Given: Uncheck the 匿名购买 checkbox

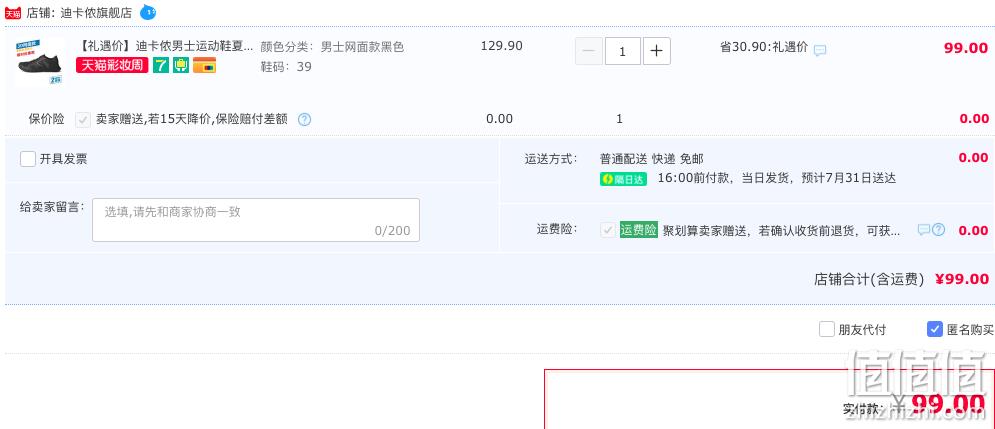Looking at the screenshot, I should [x=934, y=329].
